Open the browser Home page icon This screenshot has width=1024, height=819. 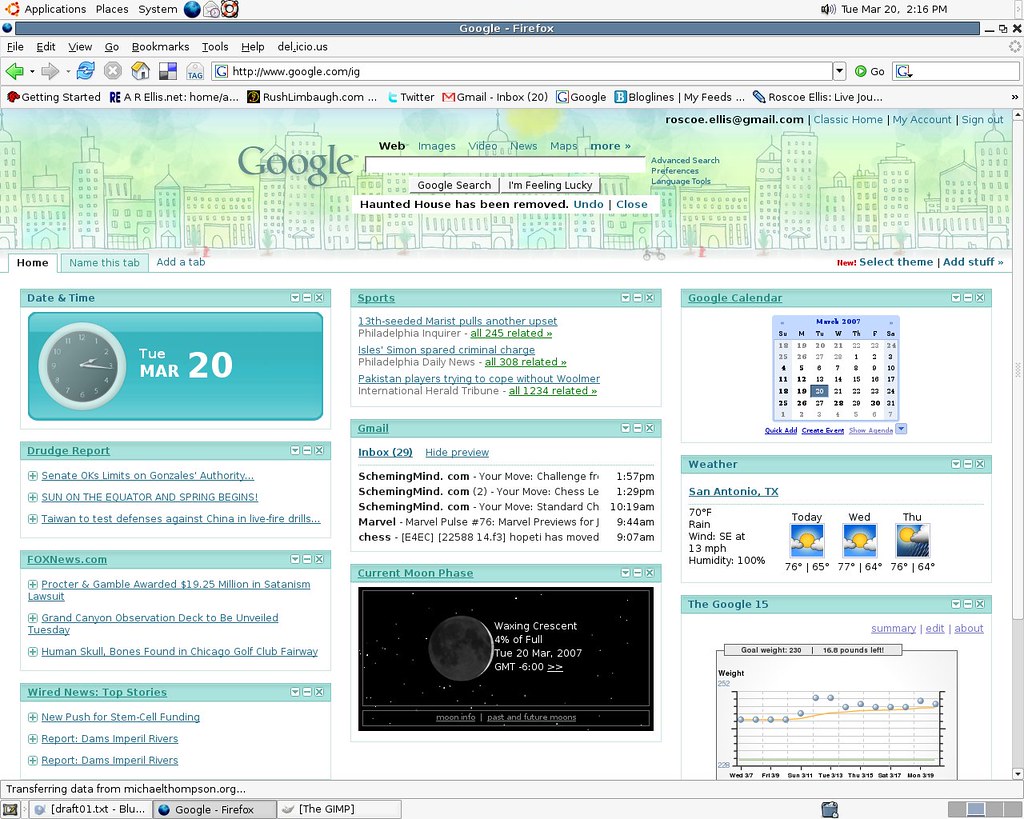coord(140,71)
